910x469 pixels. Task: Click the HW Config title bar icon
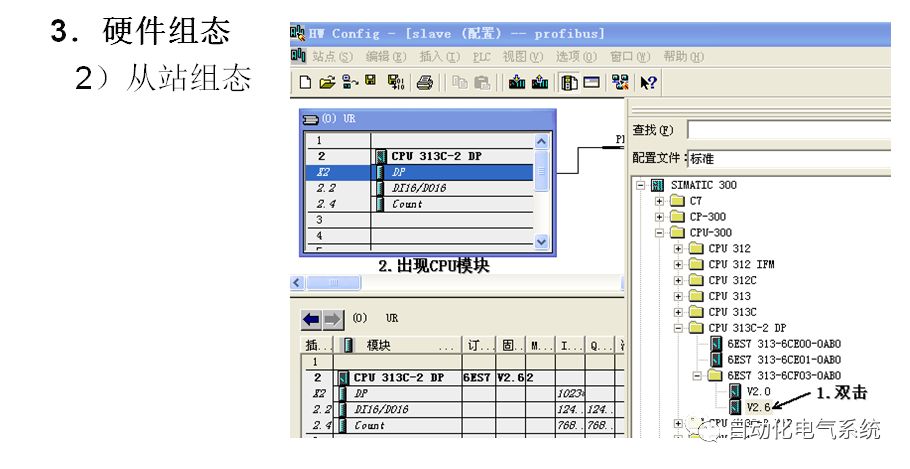point(298,33)
